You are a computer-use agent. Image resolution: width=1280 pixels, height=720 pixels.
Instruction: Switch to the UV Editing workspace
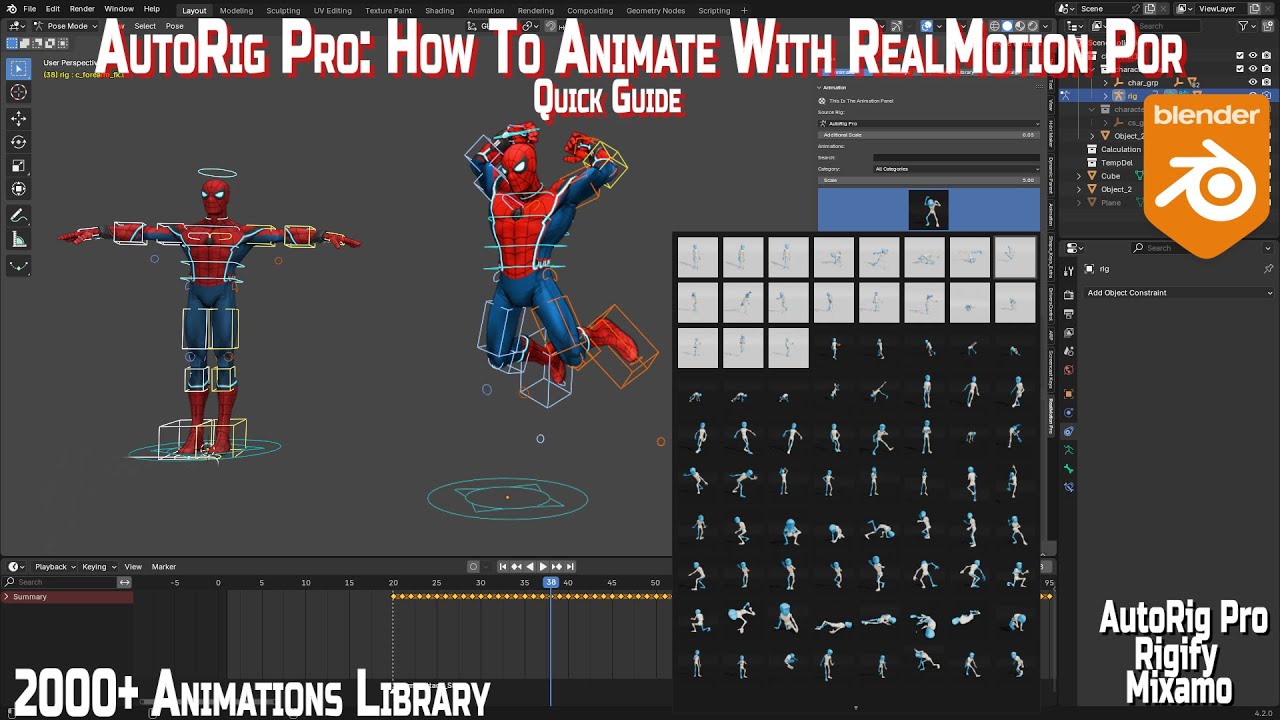click(x=332, y=10)
